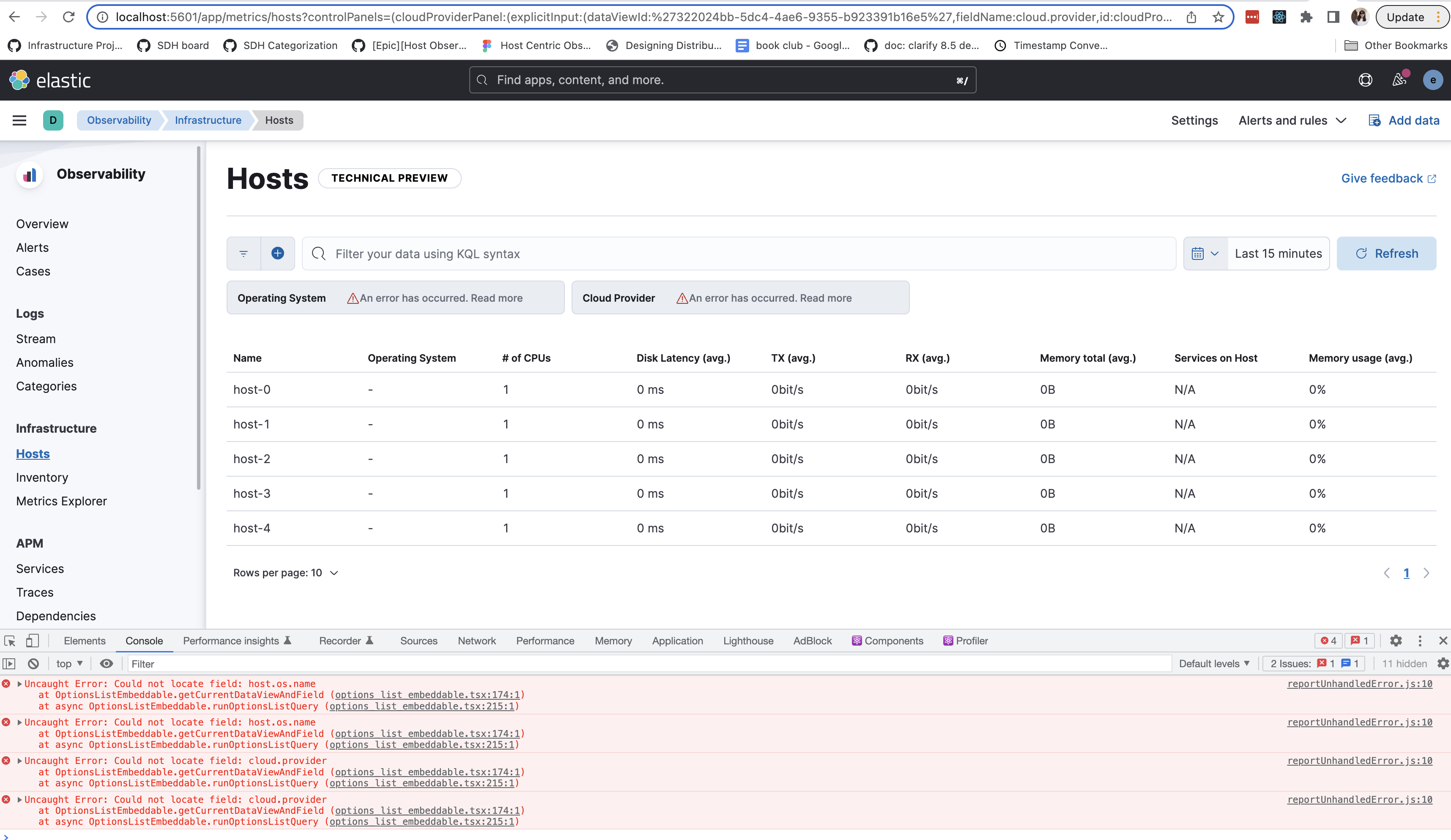Add a filter with the plus icon
The image size is (1451, 840).
coord(277,254)
